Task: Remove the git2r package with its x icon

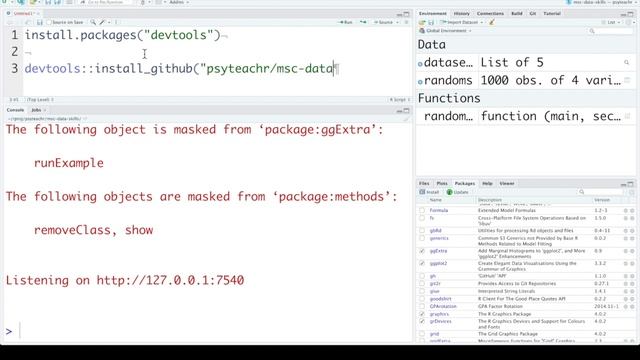Action: 632,284
